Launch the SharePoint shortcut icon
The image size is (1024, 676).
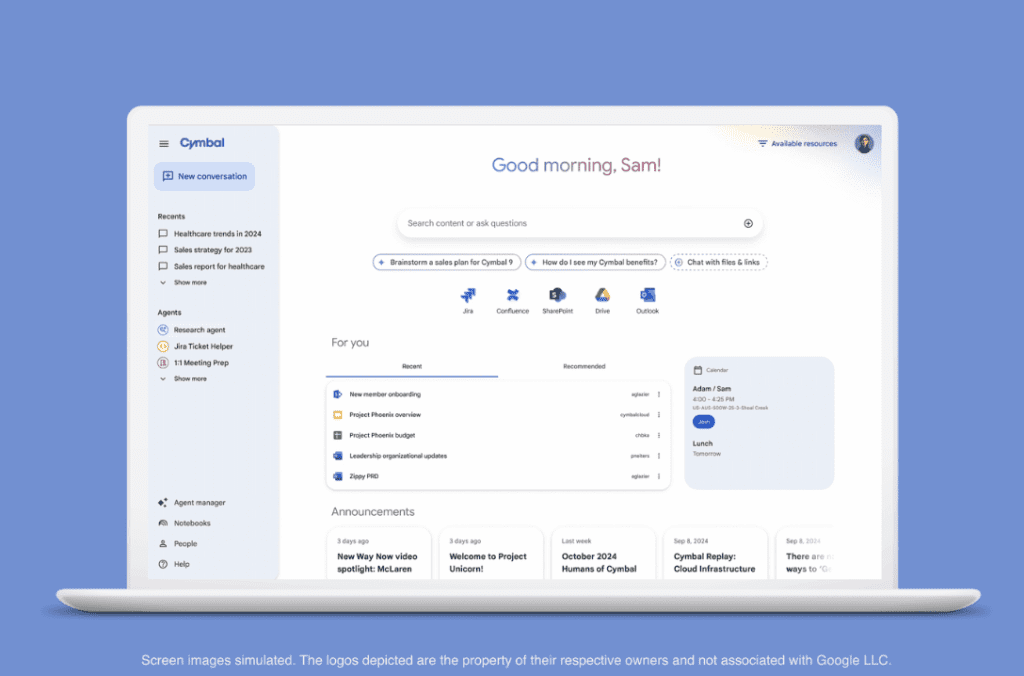[557, 295]
